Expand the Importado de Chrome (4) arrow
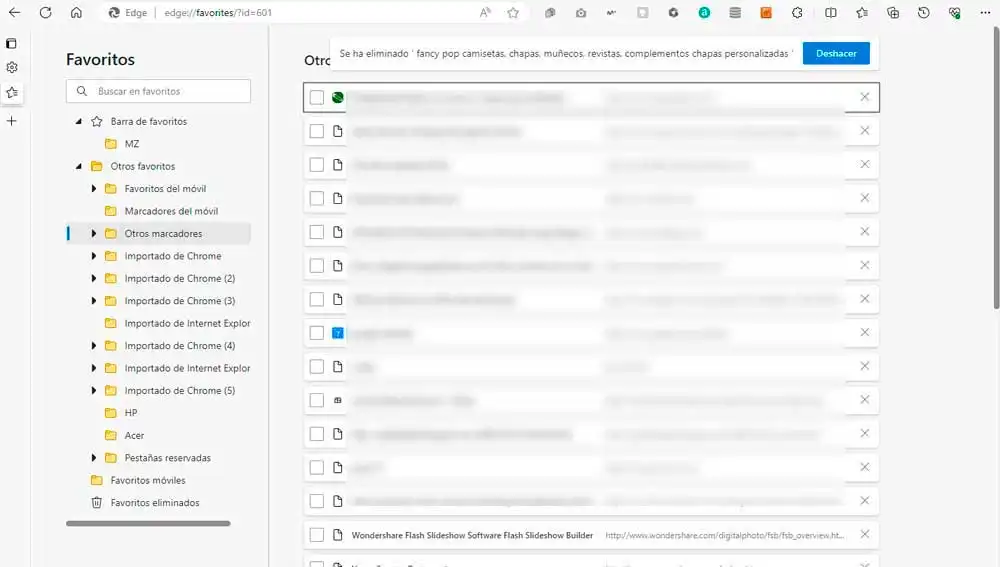The width and height of the screenshot is (1000, 567). [94, 346]
